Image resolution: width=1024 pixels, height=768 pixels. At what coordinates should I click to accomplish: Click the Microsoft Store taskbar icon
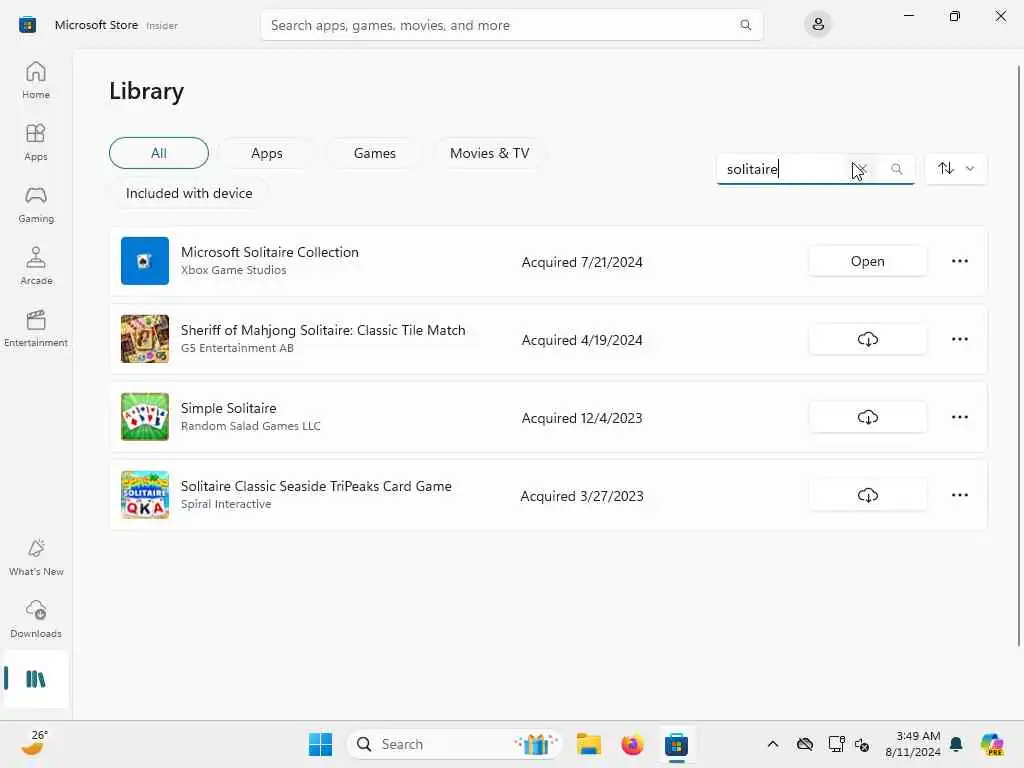pos(677,744)
